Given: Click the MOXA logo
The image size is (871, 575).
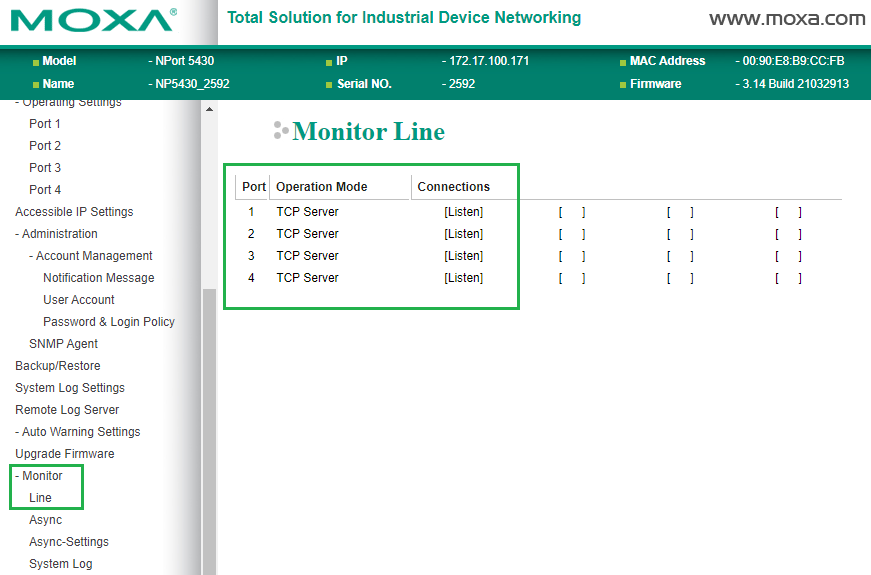Looking at the screenshot, I should pos(94,21).
